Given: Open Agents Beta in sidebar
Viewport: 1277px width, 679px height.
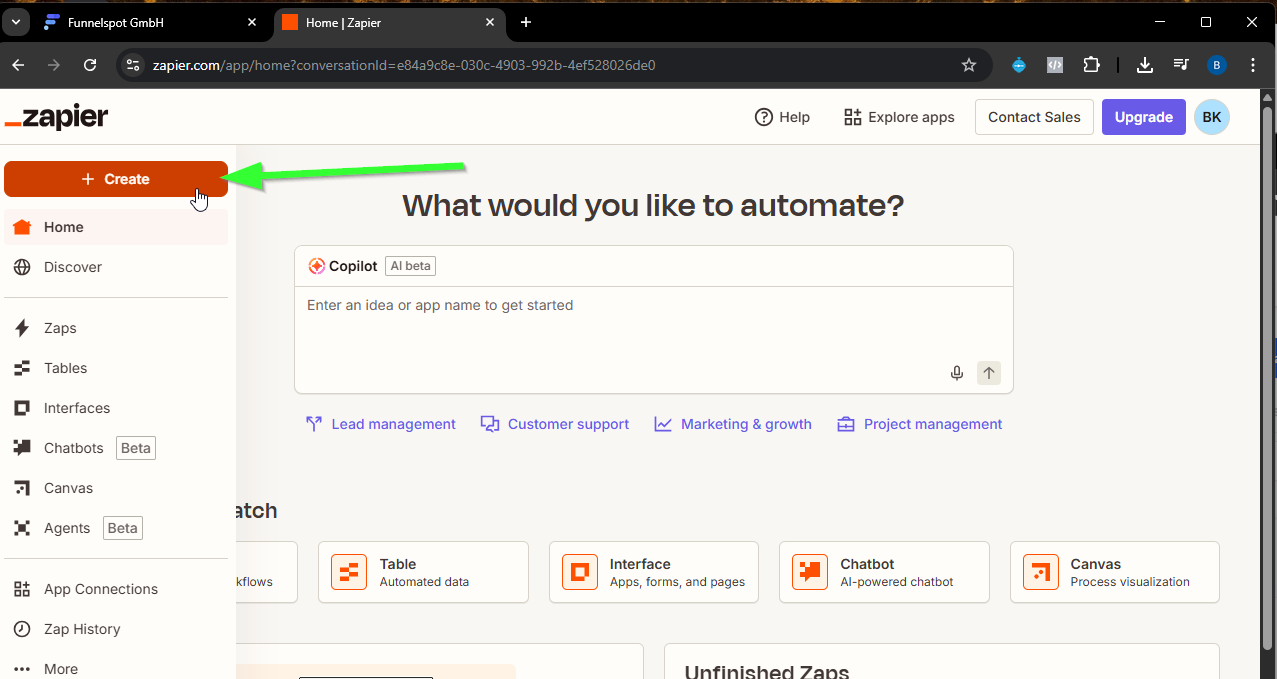Looking at the screenshot, I should click(116, 528).
